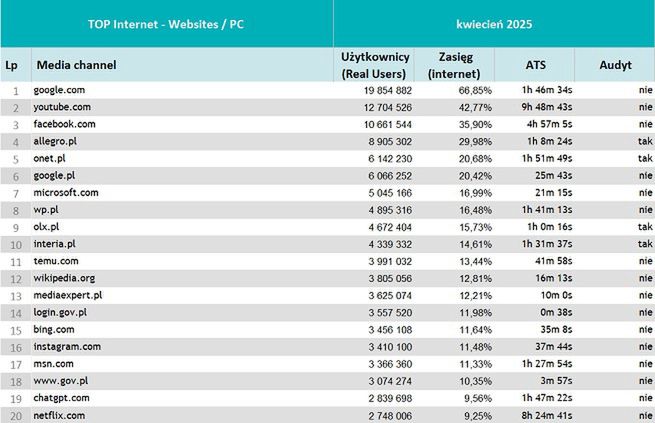Click the instagram.com row name

(69, 346)
